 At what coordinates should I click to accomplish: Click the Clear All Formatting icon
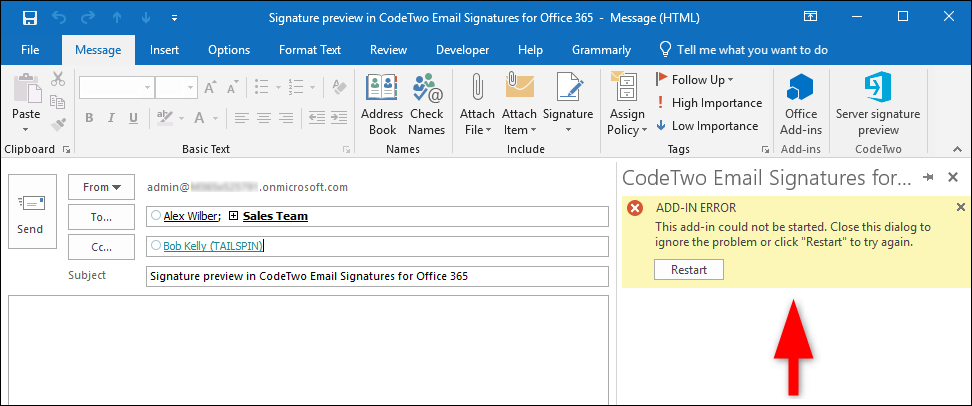tap(339, 87)
